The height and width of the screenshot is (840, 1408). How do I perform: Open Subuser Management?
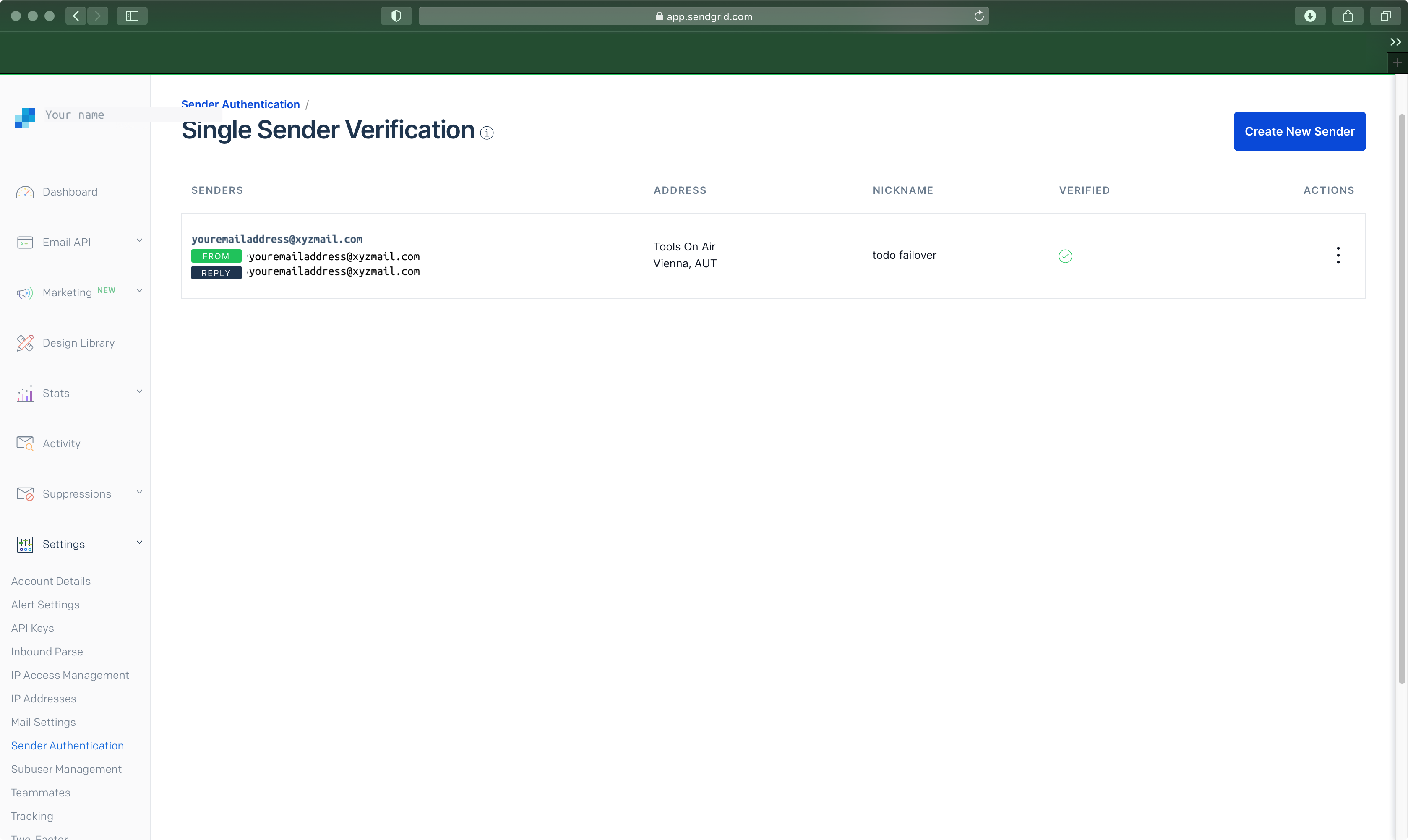66,769
